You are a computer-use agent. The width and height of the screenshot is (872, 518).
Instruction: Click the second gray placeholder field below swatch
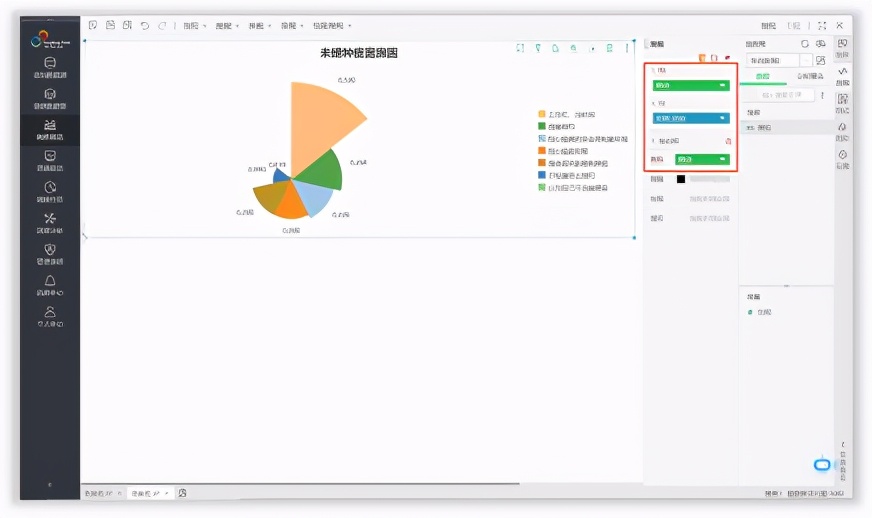click(710, 218)
